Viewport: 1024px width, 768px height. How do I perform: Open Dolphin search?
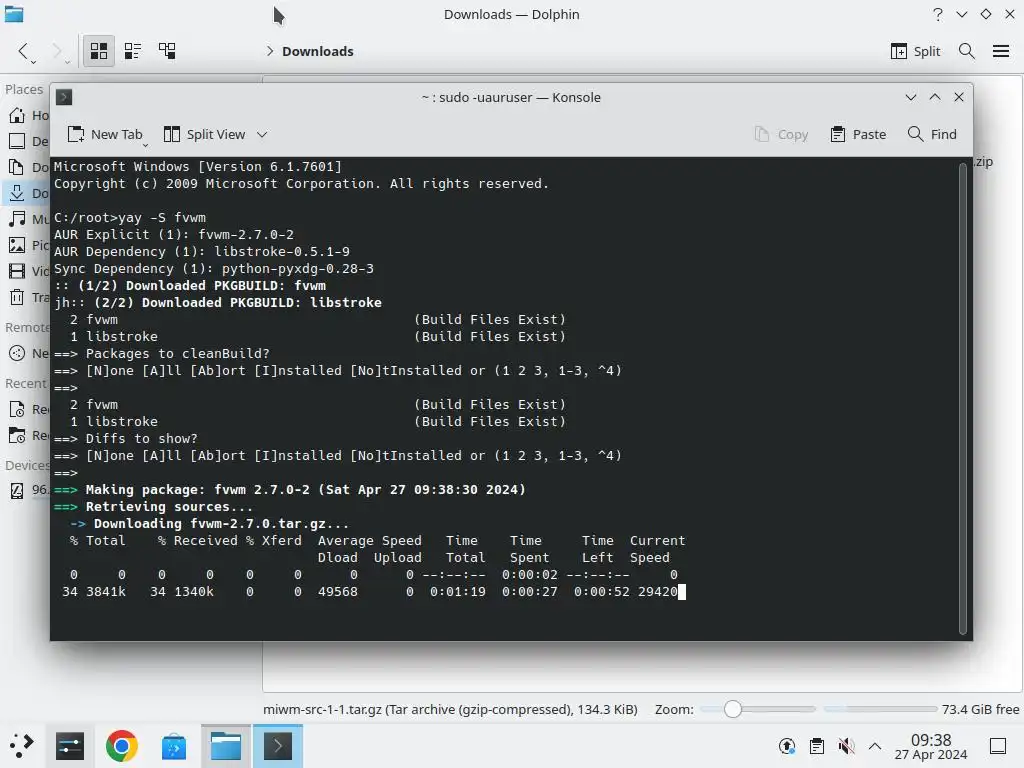point(967,51)
